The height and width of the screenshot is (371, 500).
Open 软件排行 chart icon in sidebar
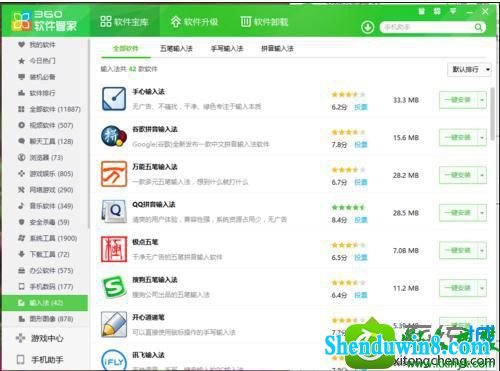[x=22, y=93]
